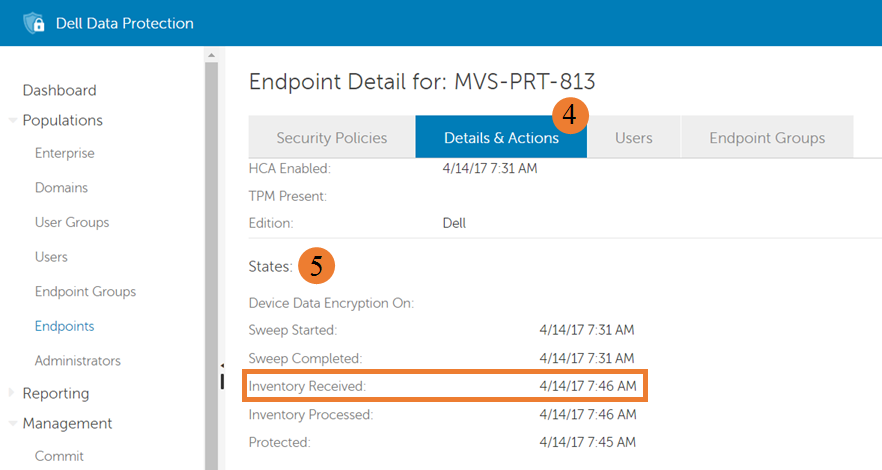Open the Dashboard page
The image size is (882, 470).
(x=59, y=90)
